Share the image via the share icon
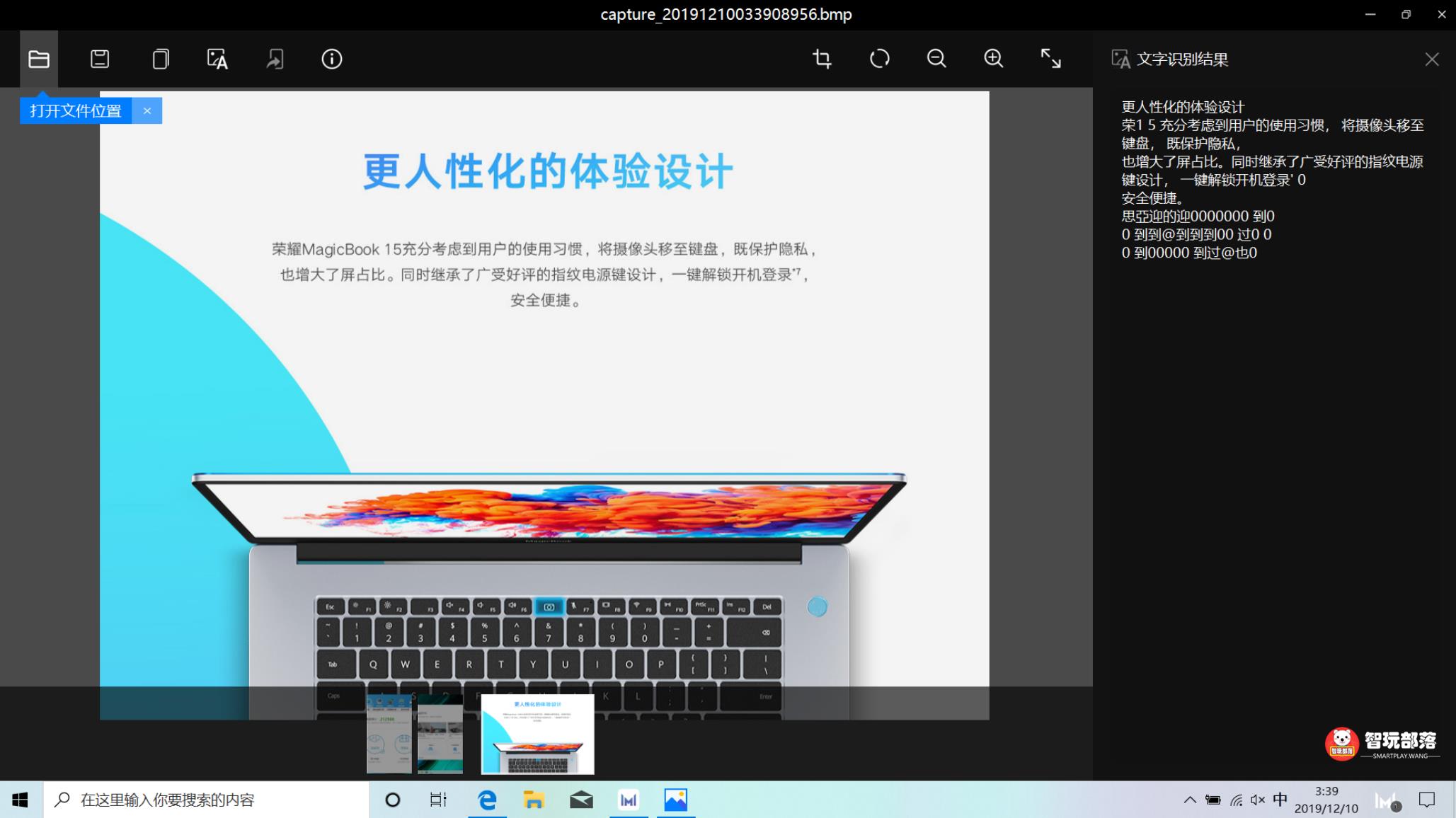 275,59
